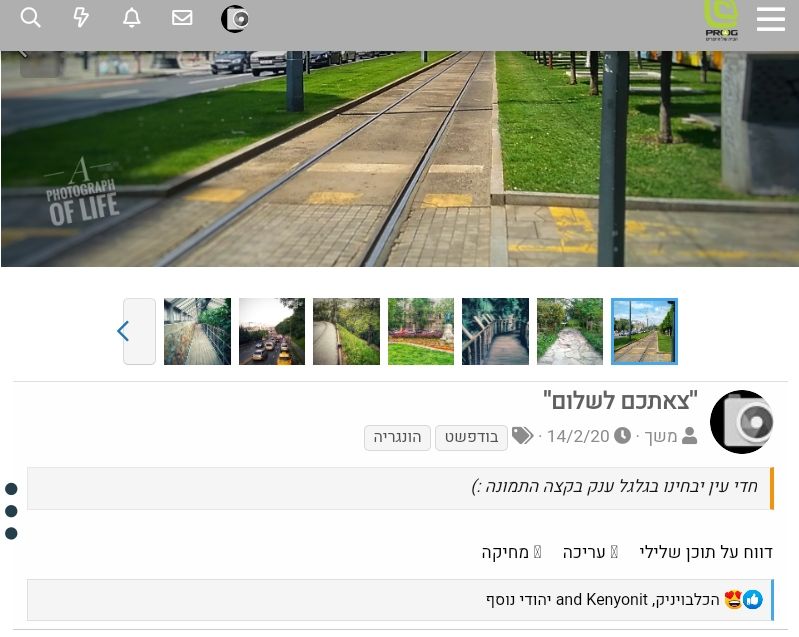Image resolution: width=799 pixels, height=637 pixels.
Task: Select the highlighted tram track thumbnail
Action: pos(644,331)
